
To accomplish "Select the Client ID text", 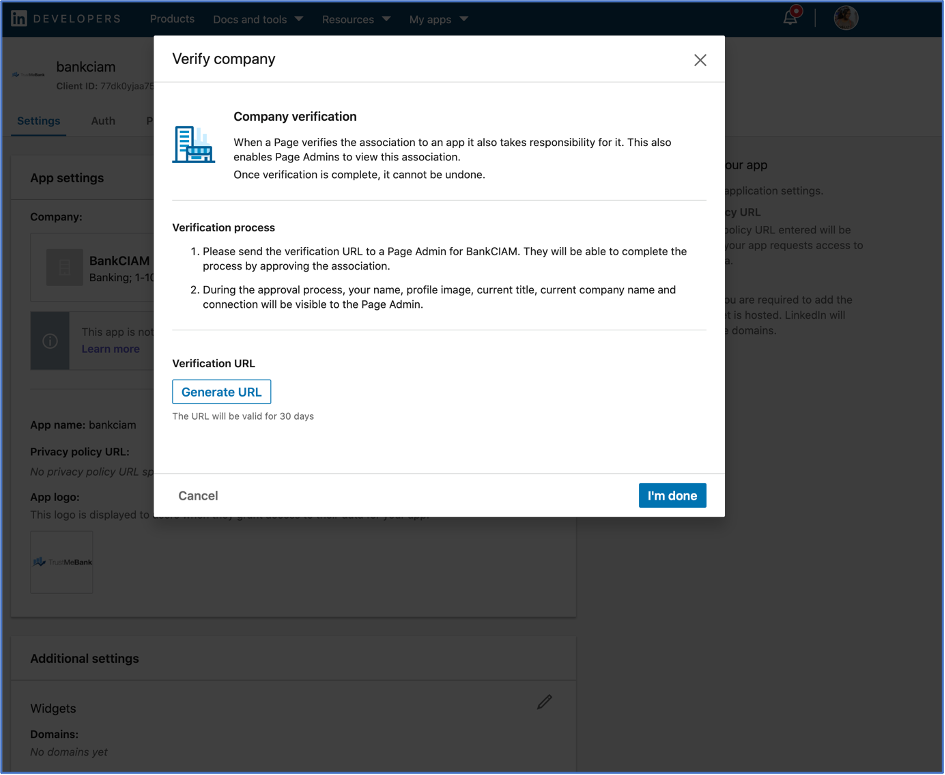I will click(105, 86).
